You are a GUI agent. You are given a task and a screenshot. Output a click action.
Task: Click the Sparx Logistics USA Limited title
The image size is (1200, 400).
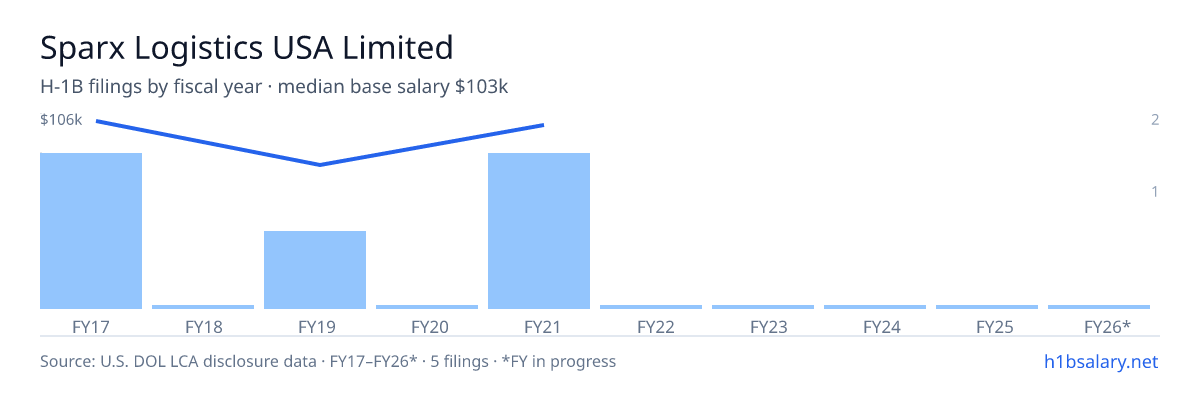tap(247, 47)
